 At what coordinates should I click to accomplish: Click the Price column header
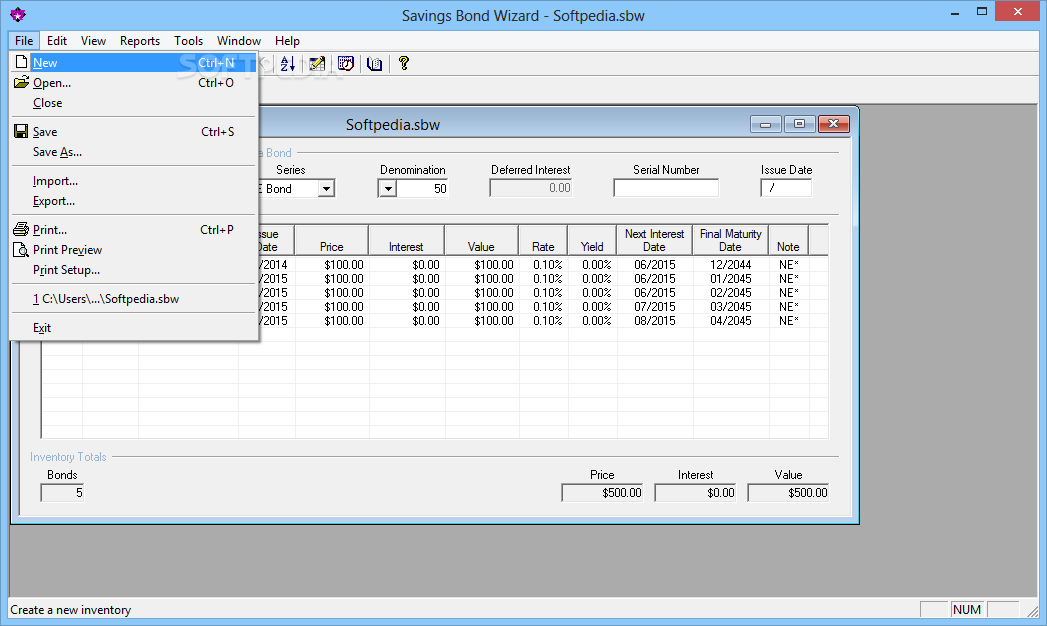pos(331,240)
